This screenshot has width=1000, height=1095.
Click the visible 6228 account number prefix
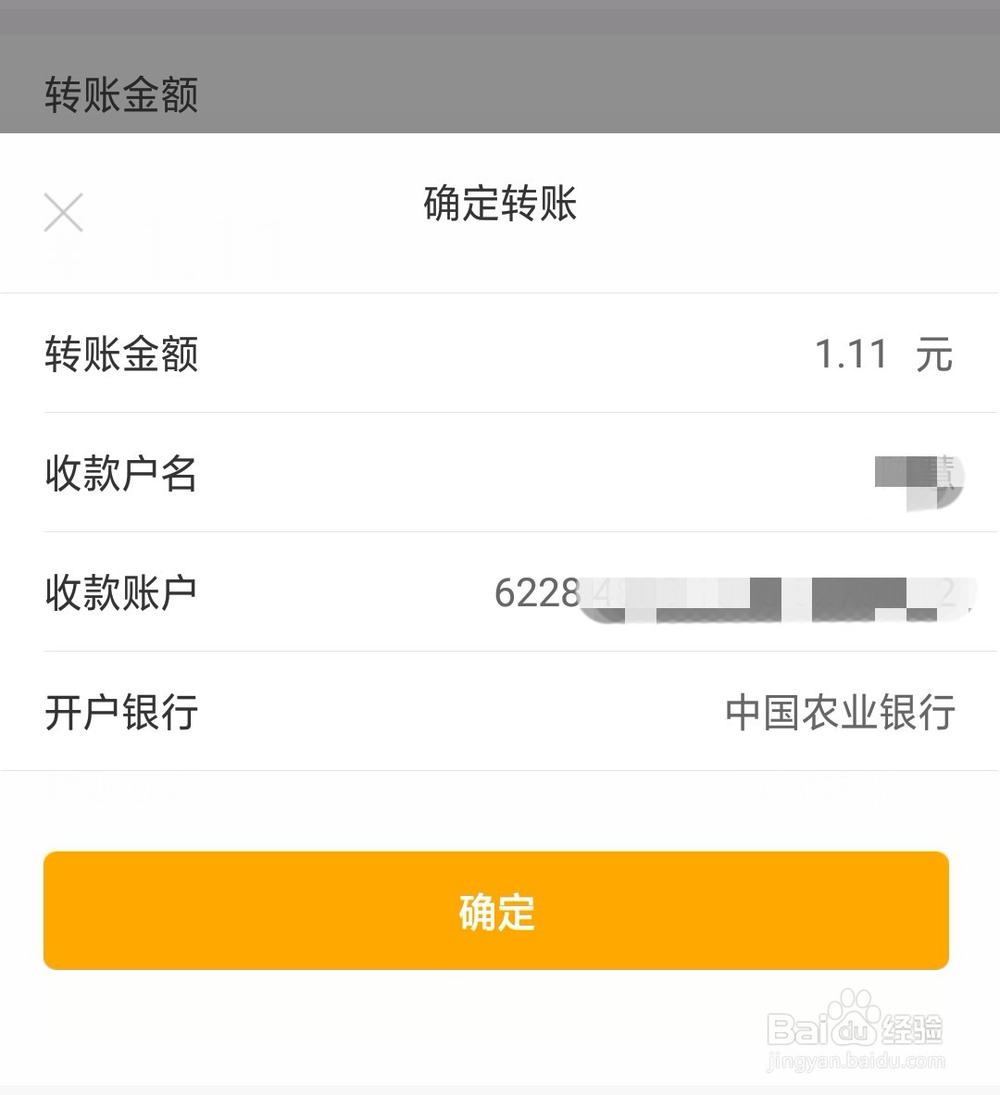[537, 594]
